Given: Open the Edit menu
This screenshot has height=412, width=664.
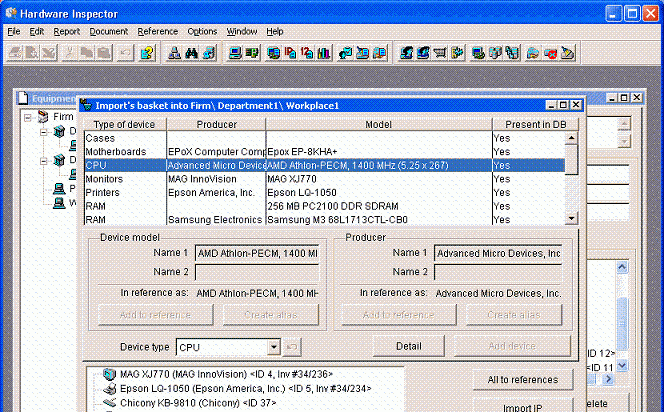Looking at the screenshot, I should (x=36, y=31).
